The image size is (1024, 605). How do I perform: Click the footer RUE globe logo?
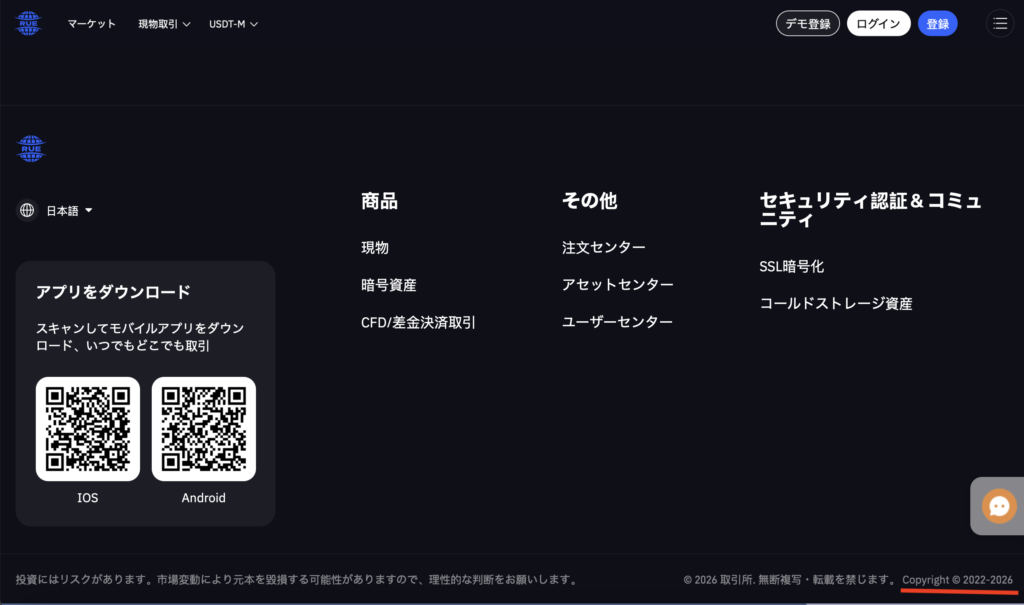(x=31, y=149)
